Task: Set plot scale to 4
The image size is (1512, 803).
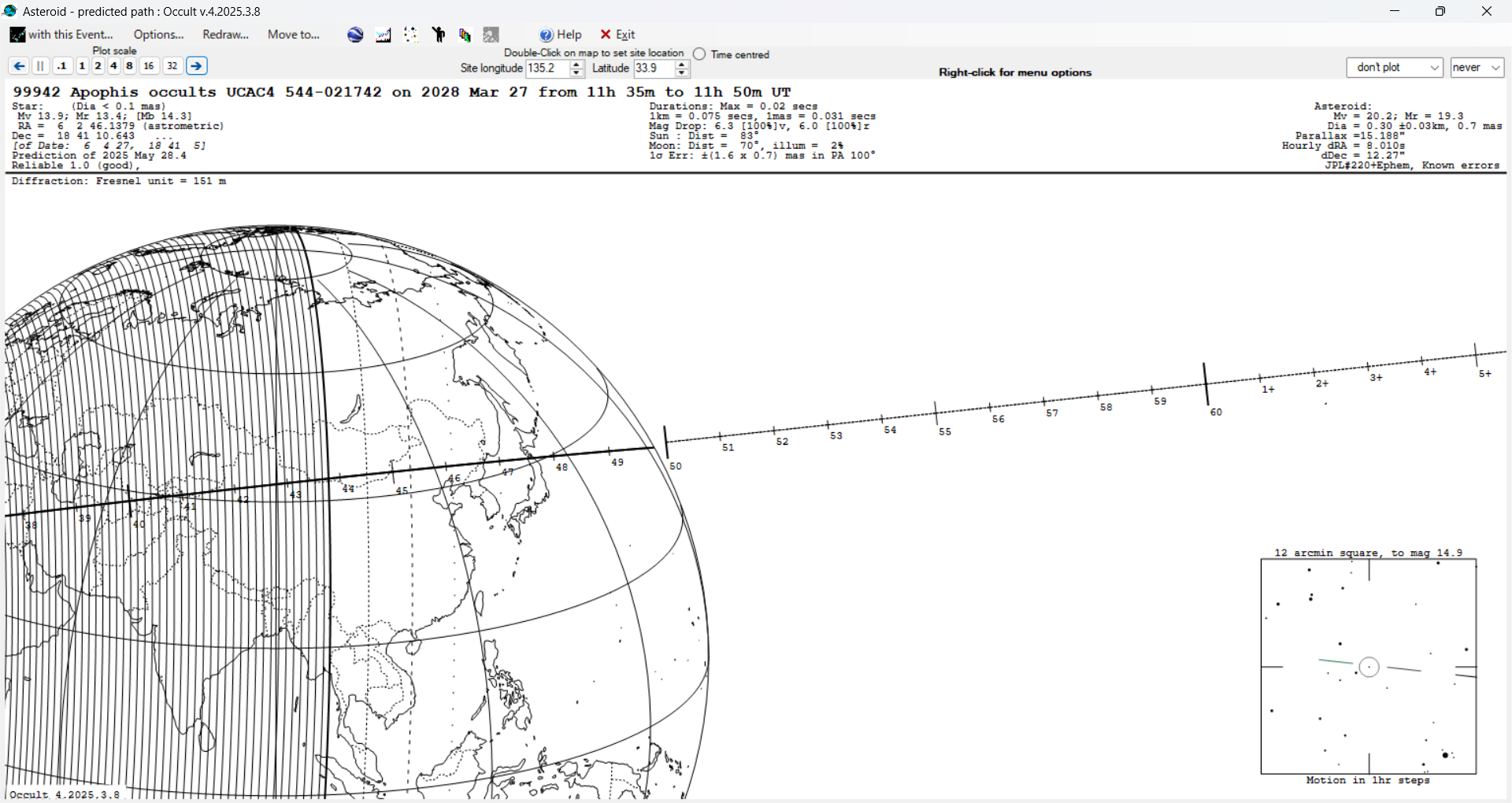Action: [113, 66]
